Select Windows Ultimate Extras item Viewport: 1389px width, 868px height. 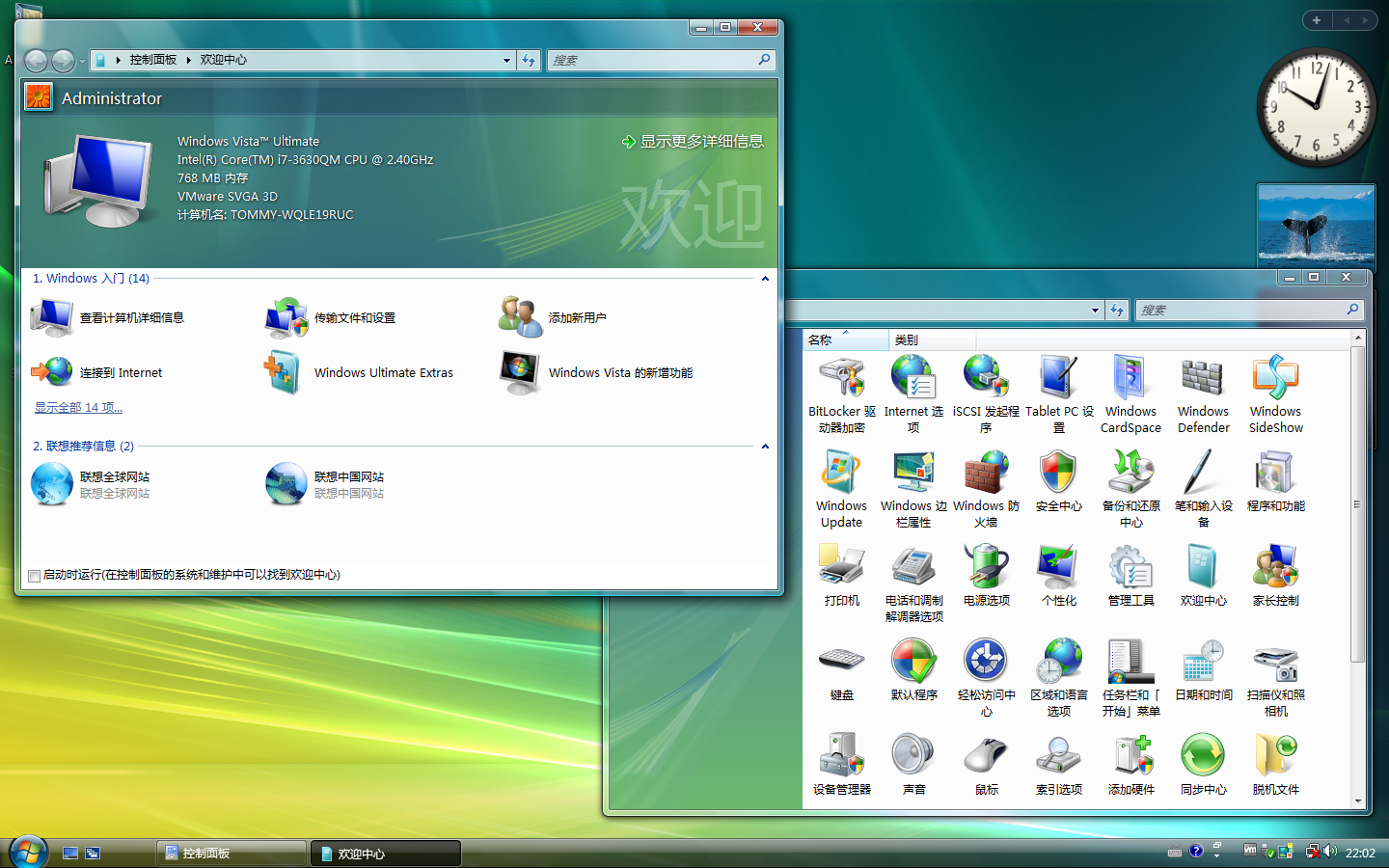tap(359, 372)
